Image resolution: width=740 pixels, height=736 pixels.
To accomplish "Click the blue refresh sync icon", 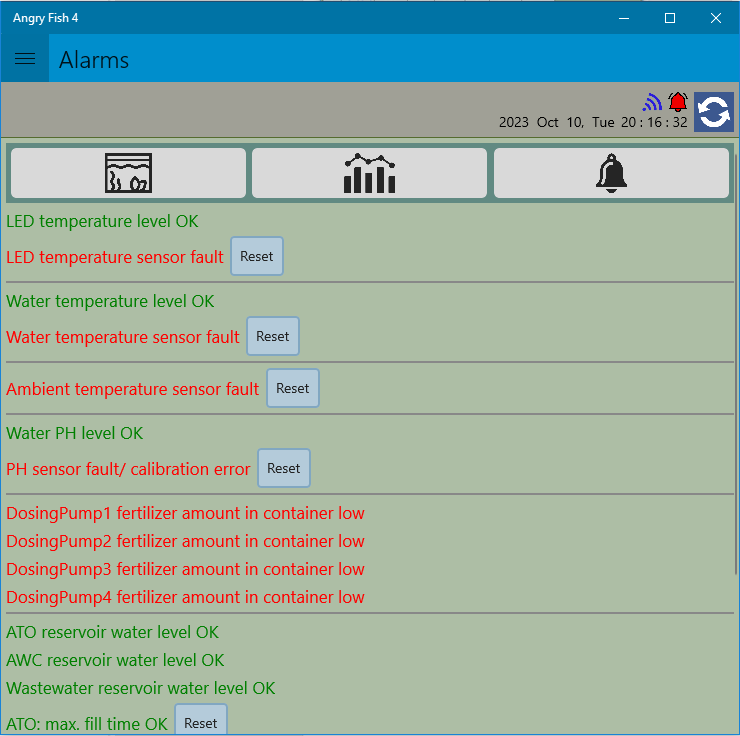I will [714, 112].
